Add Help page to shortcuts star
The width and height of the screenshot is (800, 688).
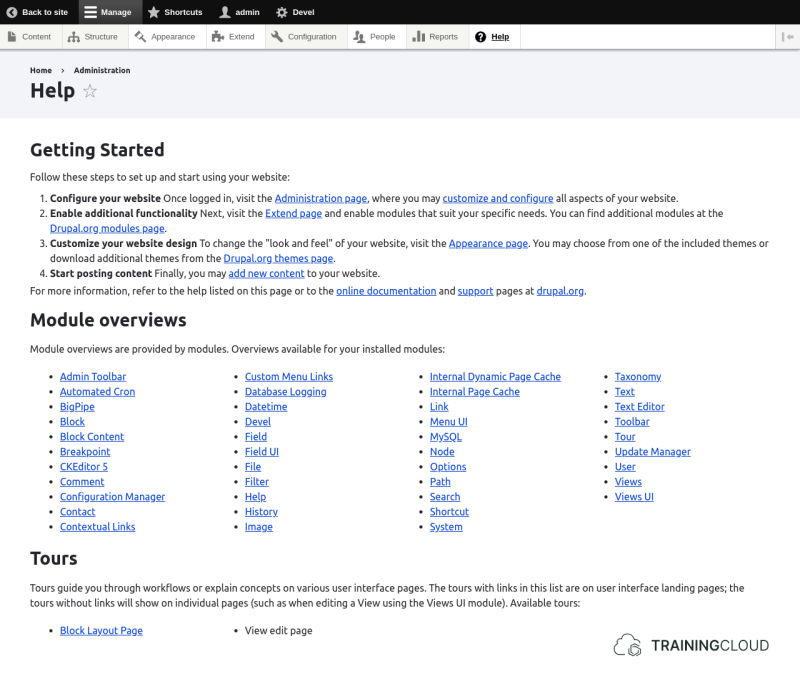[90, 91]
